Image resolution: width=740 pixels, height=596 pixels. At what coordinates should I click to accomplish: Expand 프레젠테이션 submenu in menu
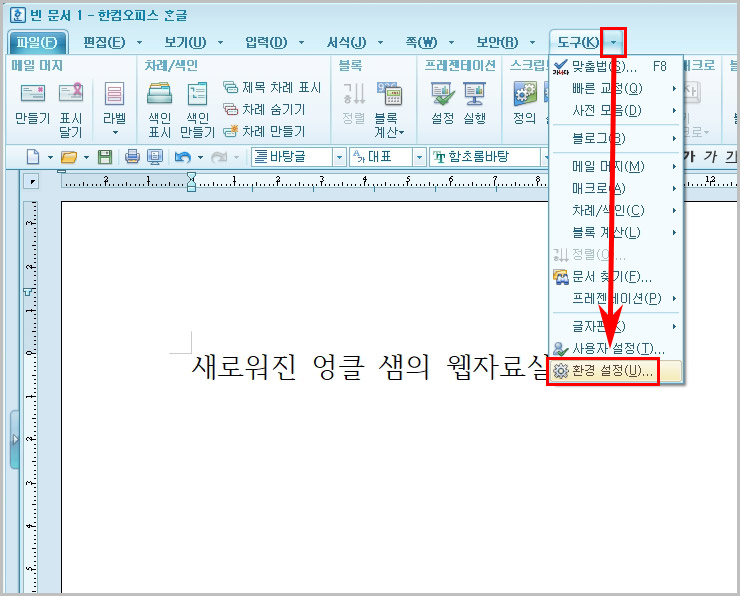(616, 299)
